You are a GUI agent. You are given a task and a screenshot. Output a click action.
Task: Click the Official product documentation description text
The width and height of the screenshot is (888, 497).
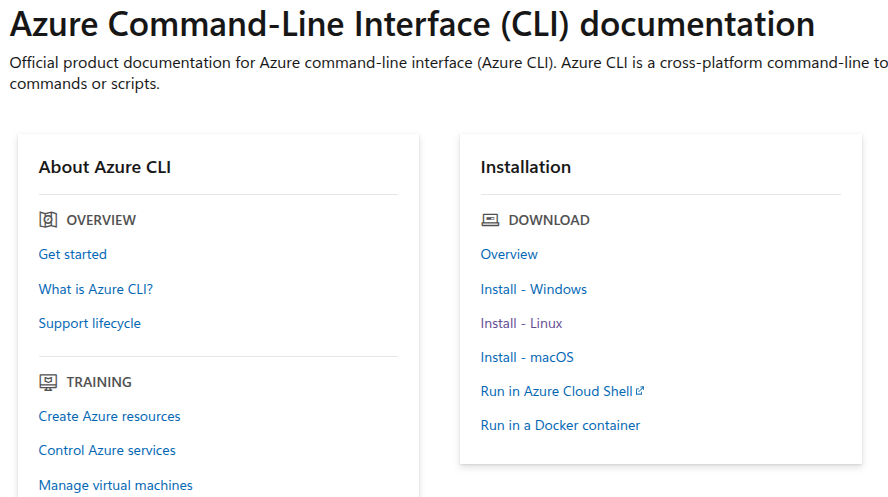pyautogui.click(x=449, y=73)
